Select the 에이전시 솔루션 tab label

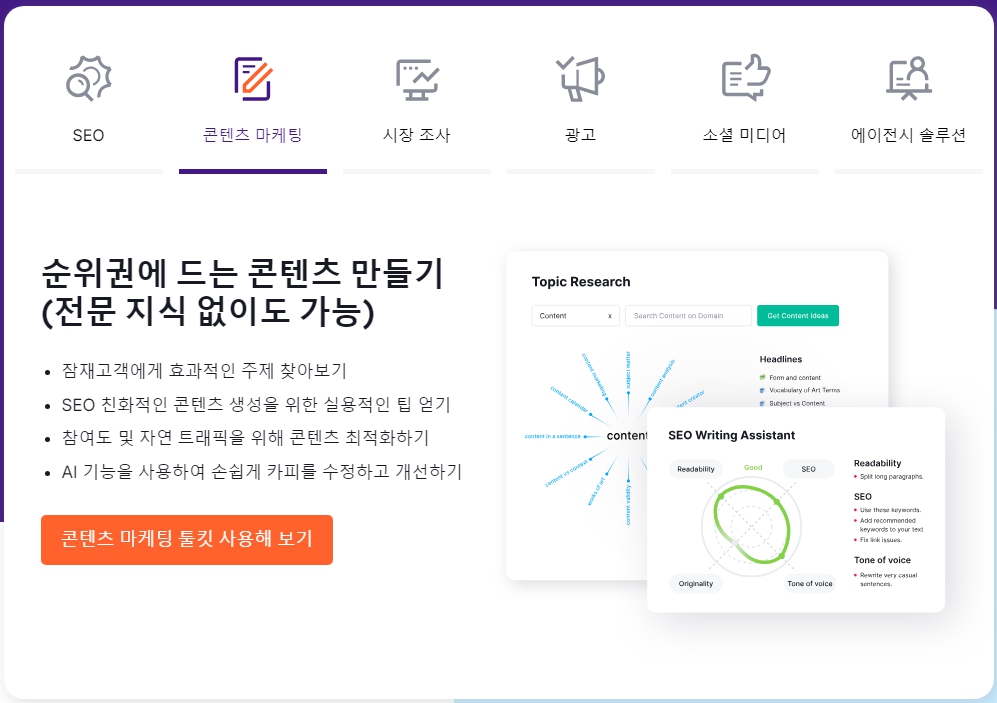pos(909,135)
